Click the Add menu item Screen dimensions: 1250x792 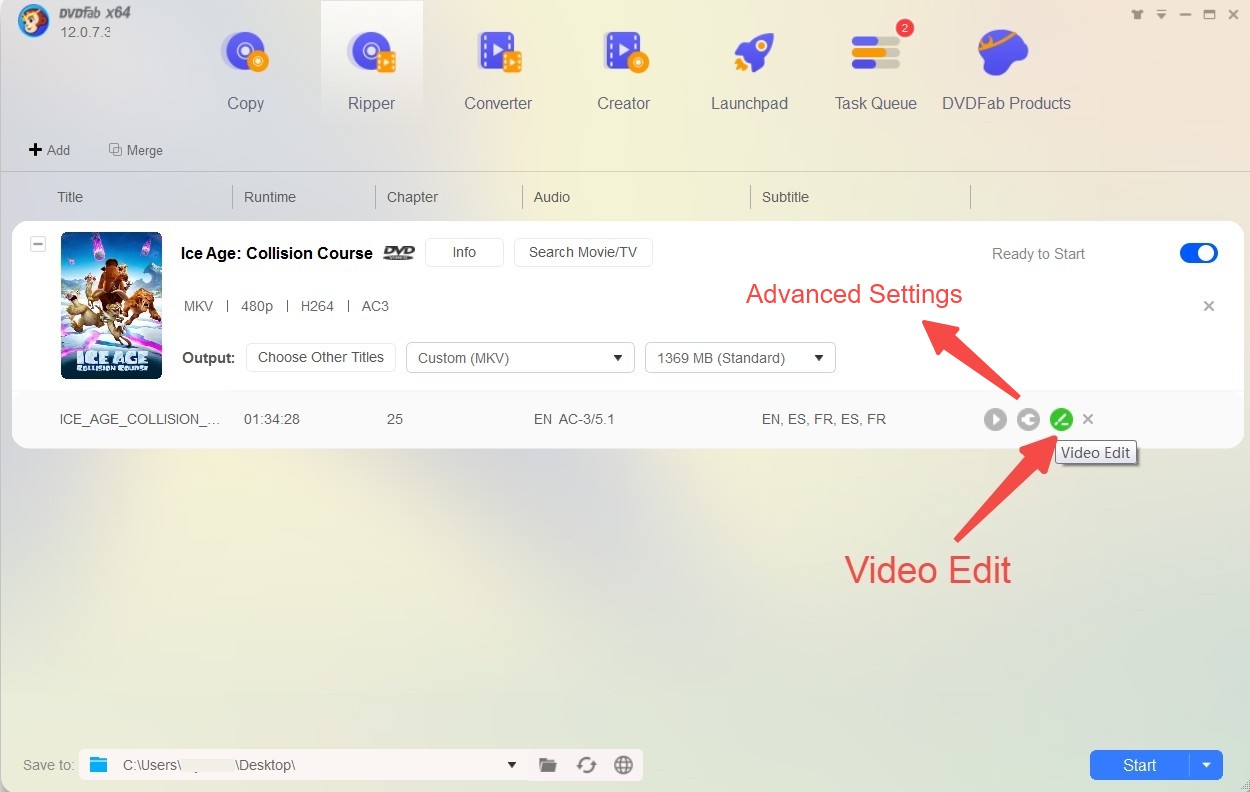(x=50, y=150)
